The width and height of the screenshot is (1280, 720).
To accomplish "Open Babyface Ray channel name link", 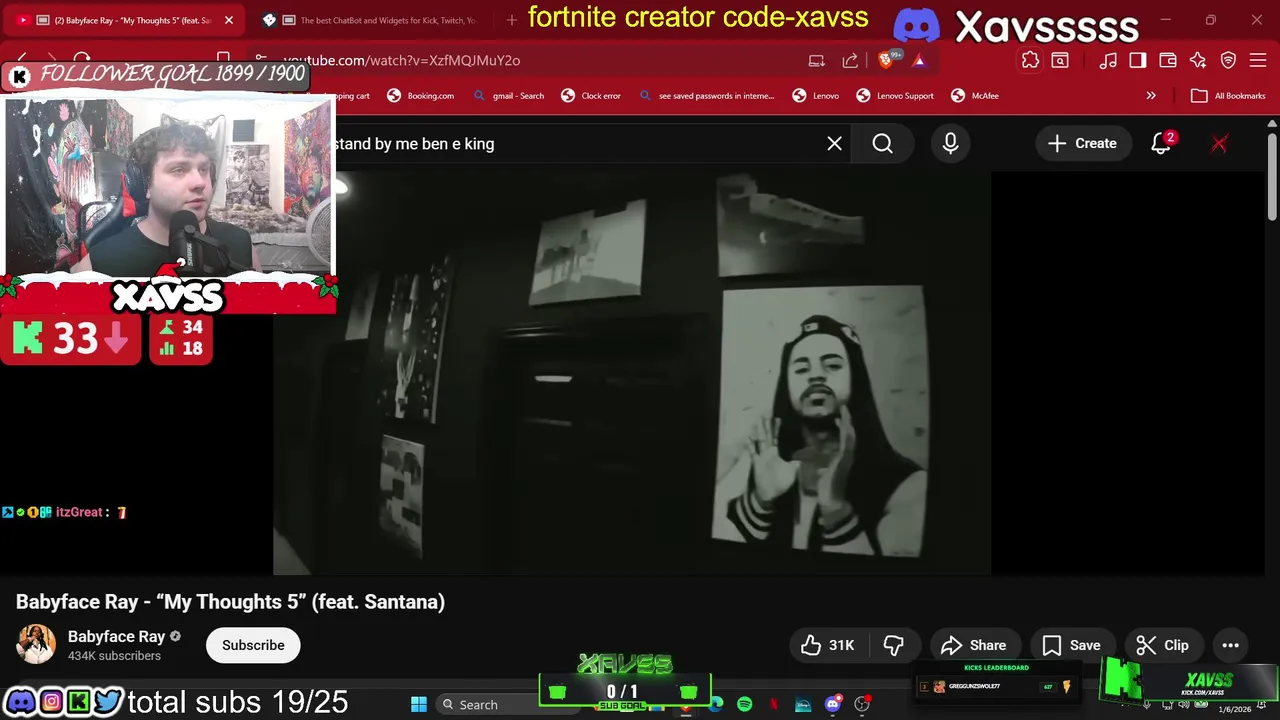I will 116,637.
